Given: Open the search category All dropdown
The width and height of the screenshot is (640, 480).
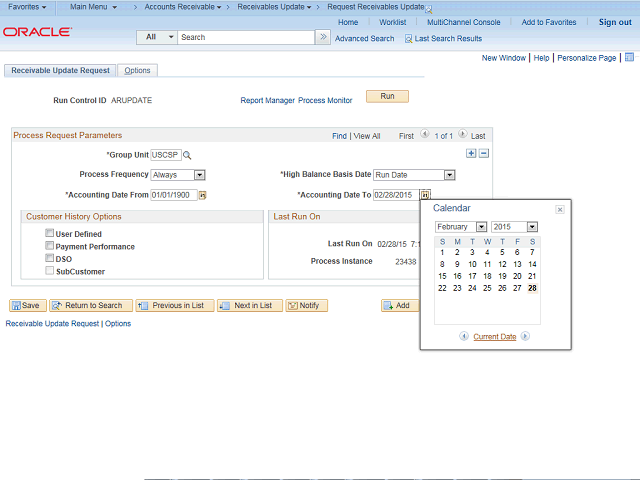Looking at the screenshot, I should pyautogui.click(x=157, y=37).
